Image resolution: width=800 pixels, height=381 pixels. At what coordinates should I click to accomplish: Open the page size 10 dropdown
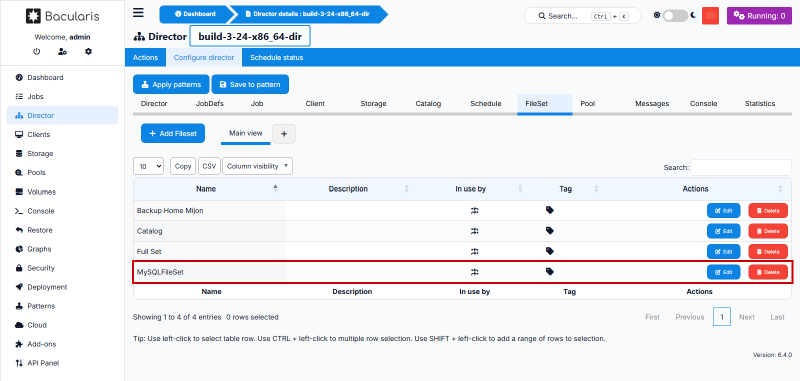tap(148, 166)
